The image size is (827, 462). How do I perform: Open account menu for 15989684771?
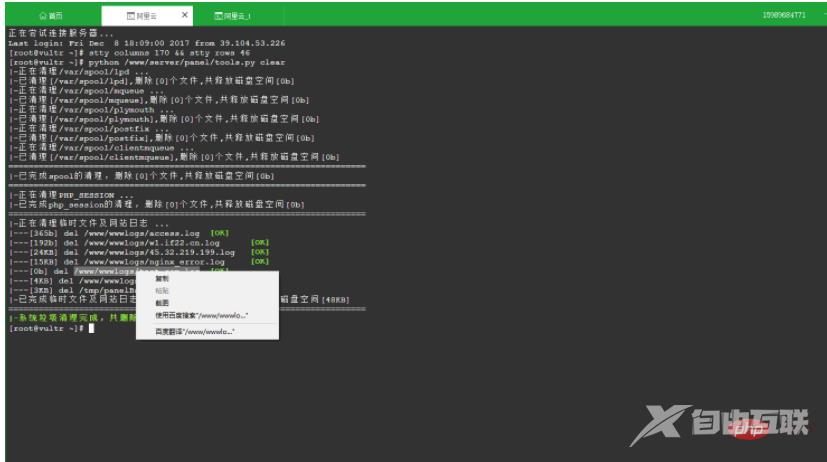click(x=784, y=16)
